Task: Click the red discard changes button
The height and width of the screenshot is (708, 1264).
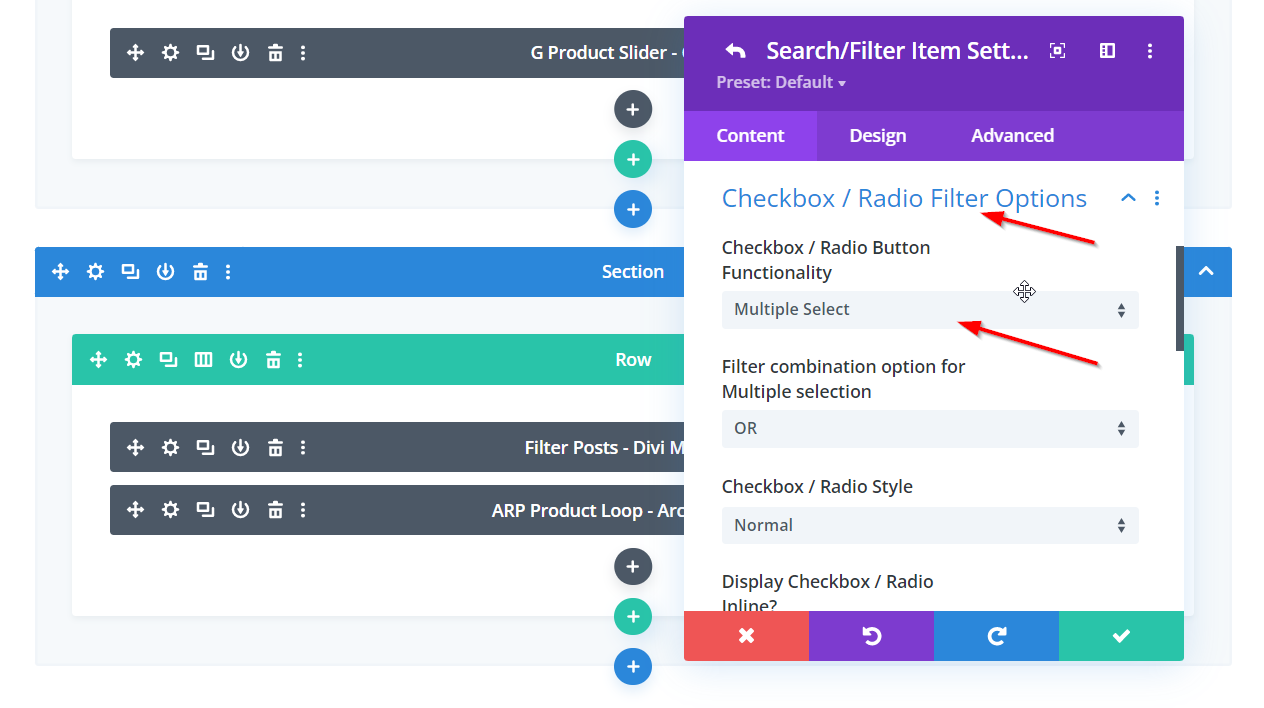Action: pos(746,636)
